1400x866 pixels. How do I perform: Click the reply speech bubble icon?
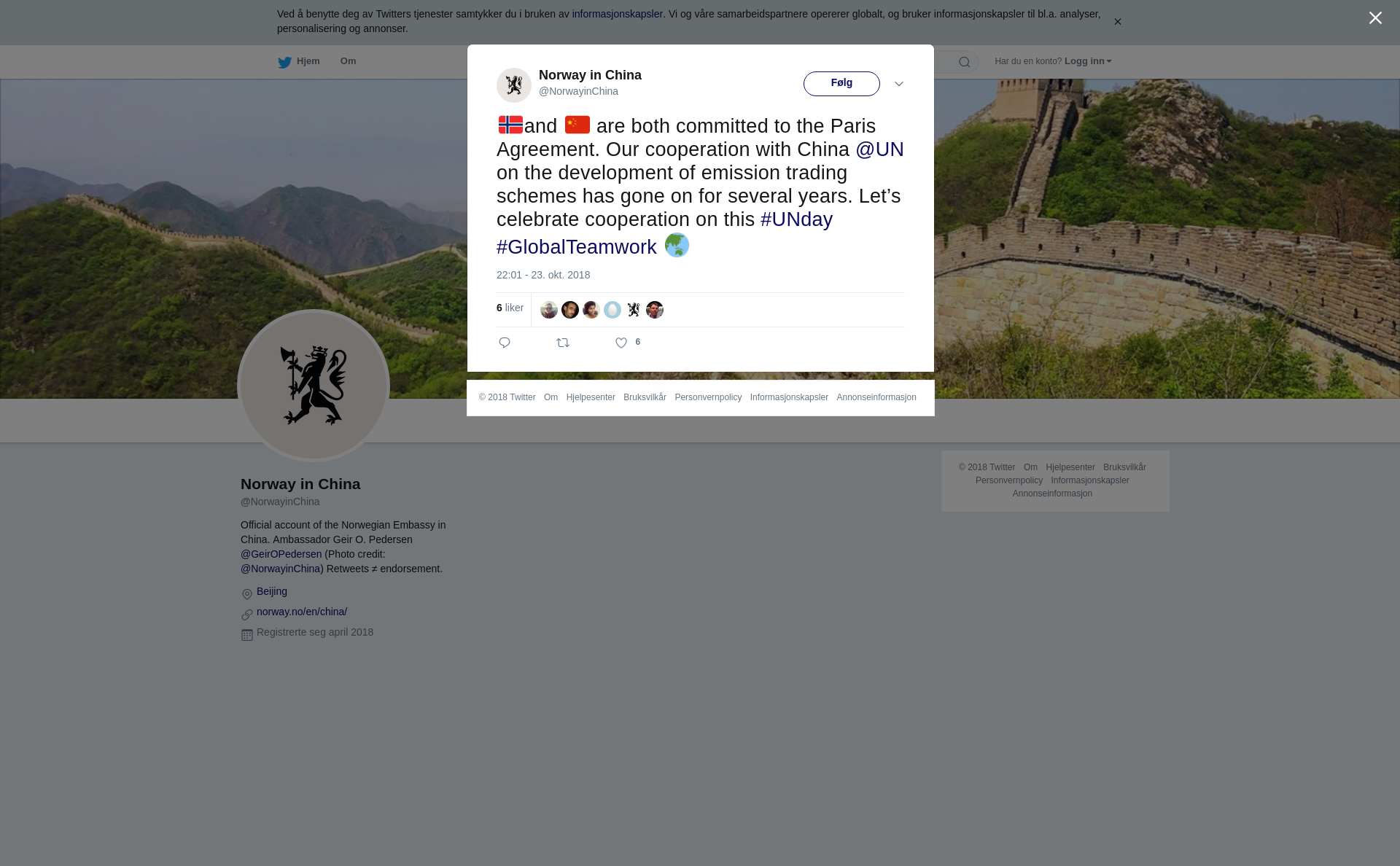click(505, 343)
